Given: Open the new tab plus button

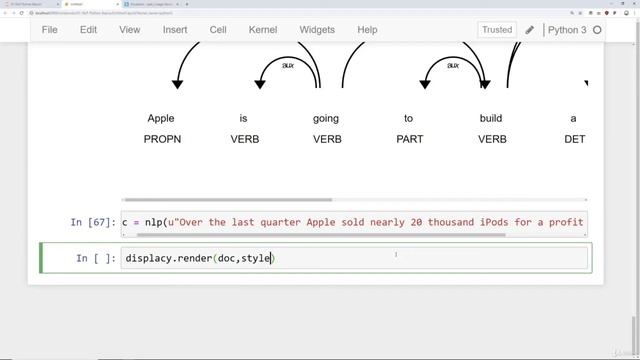Looking at the screenshot, I should click(x=187, y=4).
